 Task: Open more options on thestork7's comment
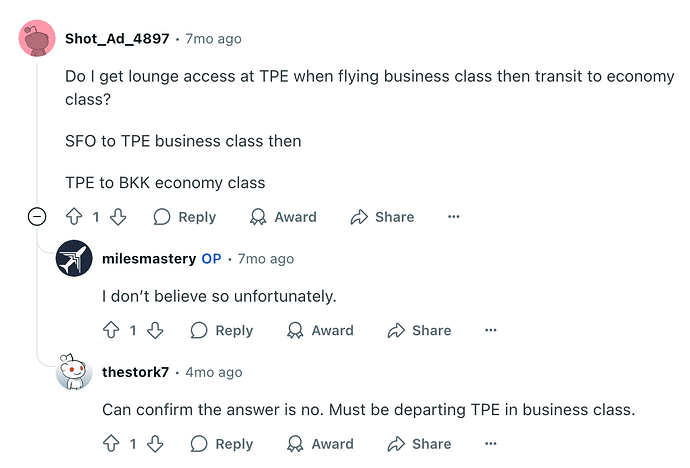click(x=491, y=444)
